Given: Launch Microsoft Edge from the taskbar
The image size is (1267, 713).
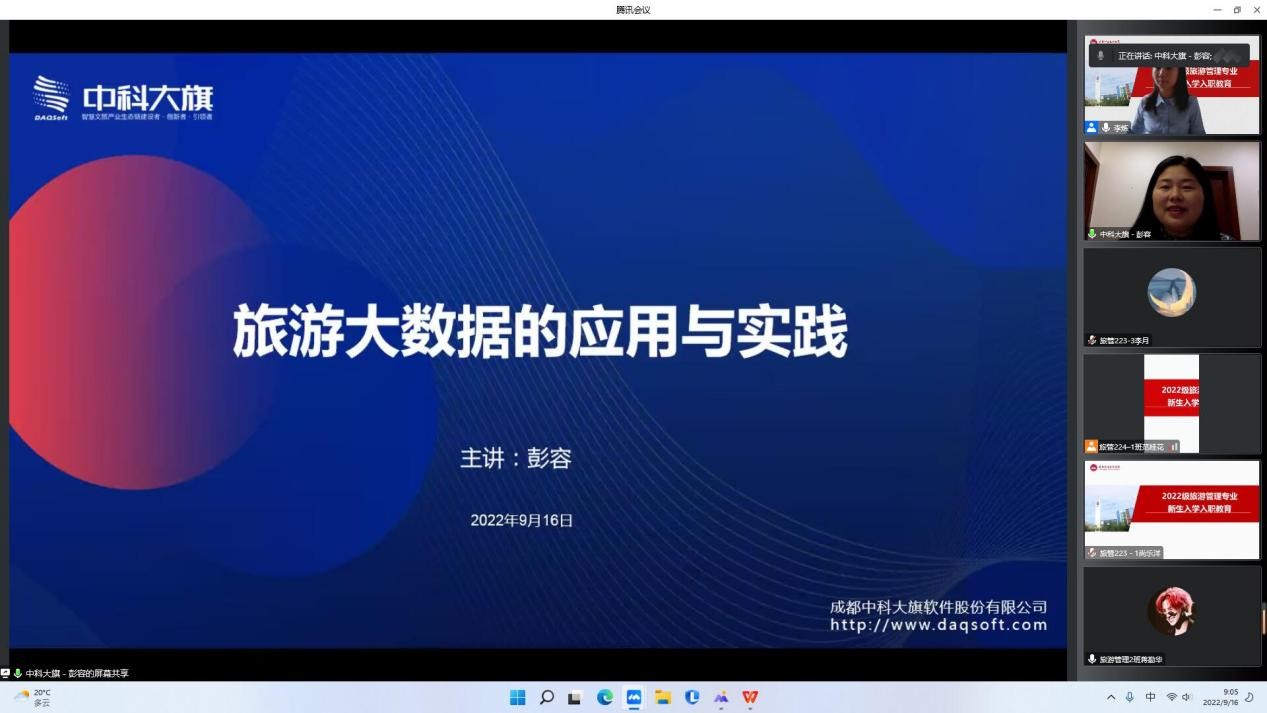Looking at the screenshot, I should pyautogui.click(x=604, y=697).
